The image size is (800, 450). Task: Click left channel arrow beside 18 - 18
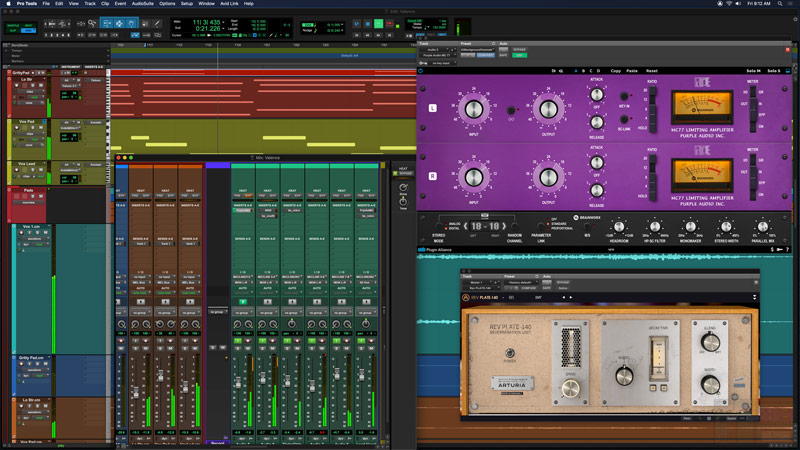(465, 226)
